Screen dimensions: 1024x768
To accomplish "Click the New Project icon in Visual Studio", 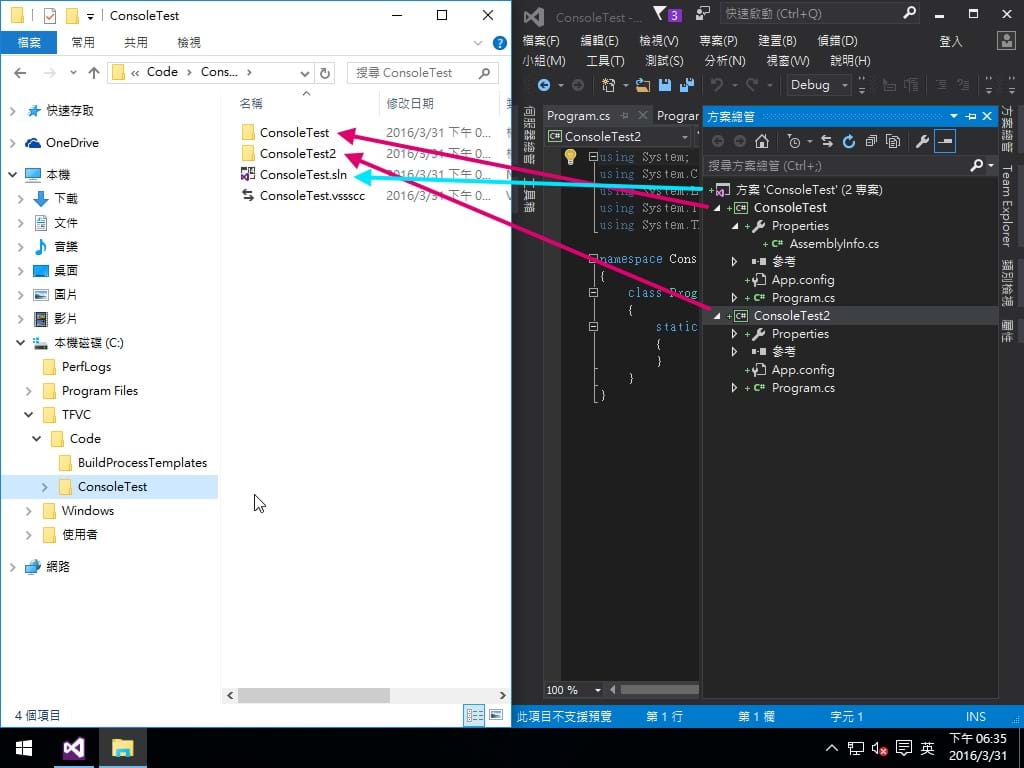I will (609, 85).
